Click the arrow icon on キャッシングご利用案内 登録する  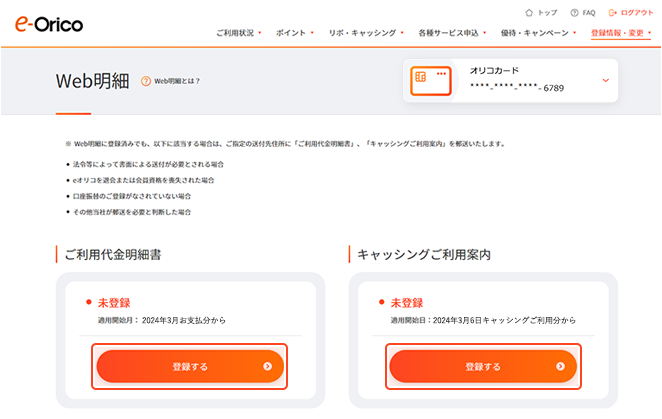[x=560, y=367]
